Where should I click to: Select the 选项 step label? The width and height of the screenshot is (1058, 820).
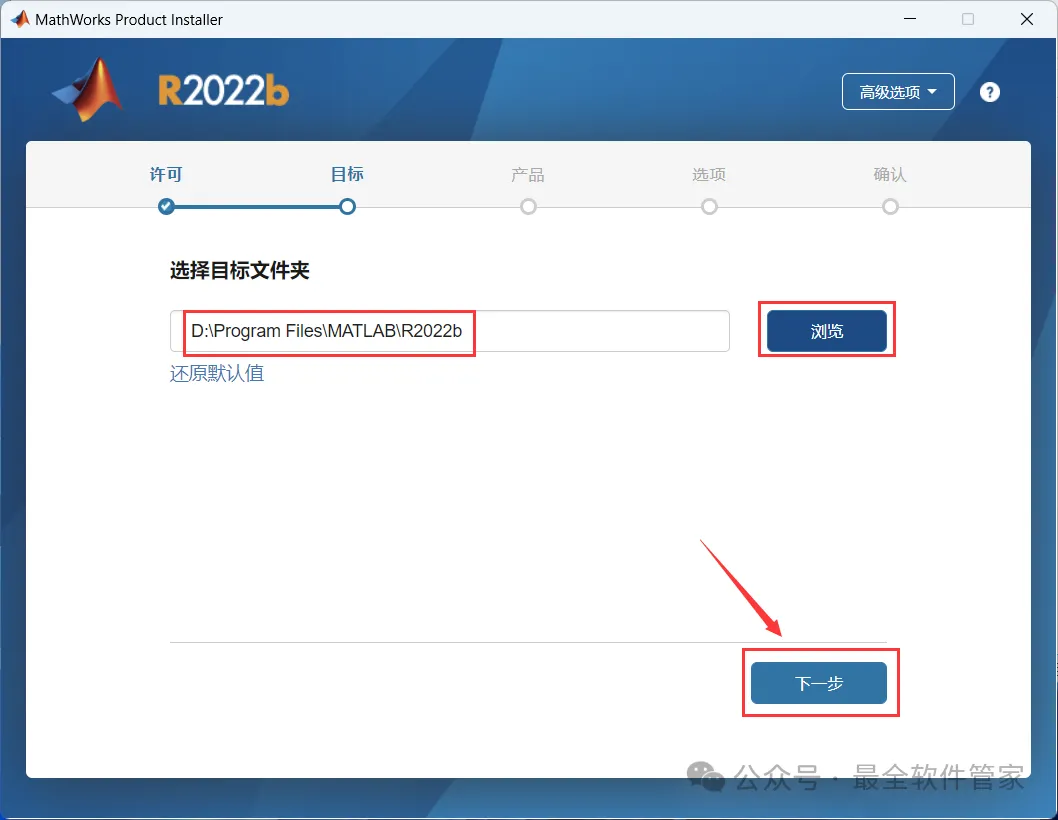[x=708, y=175]
